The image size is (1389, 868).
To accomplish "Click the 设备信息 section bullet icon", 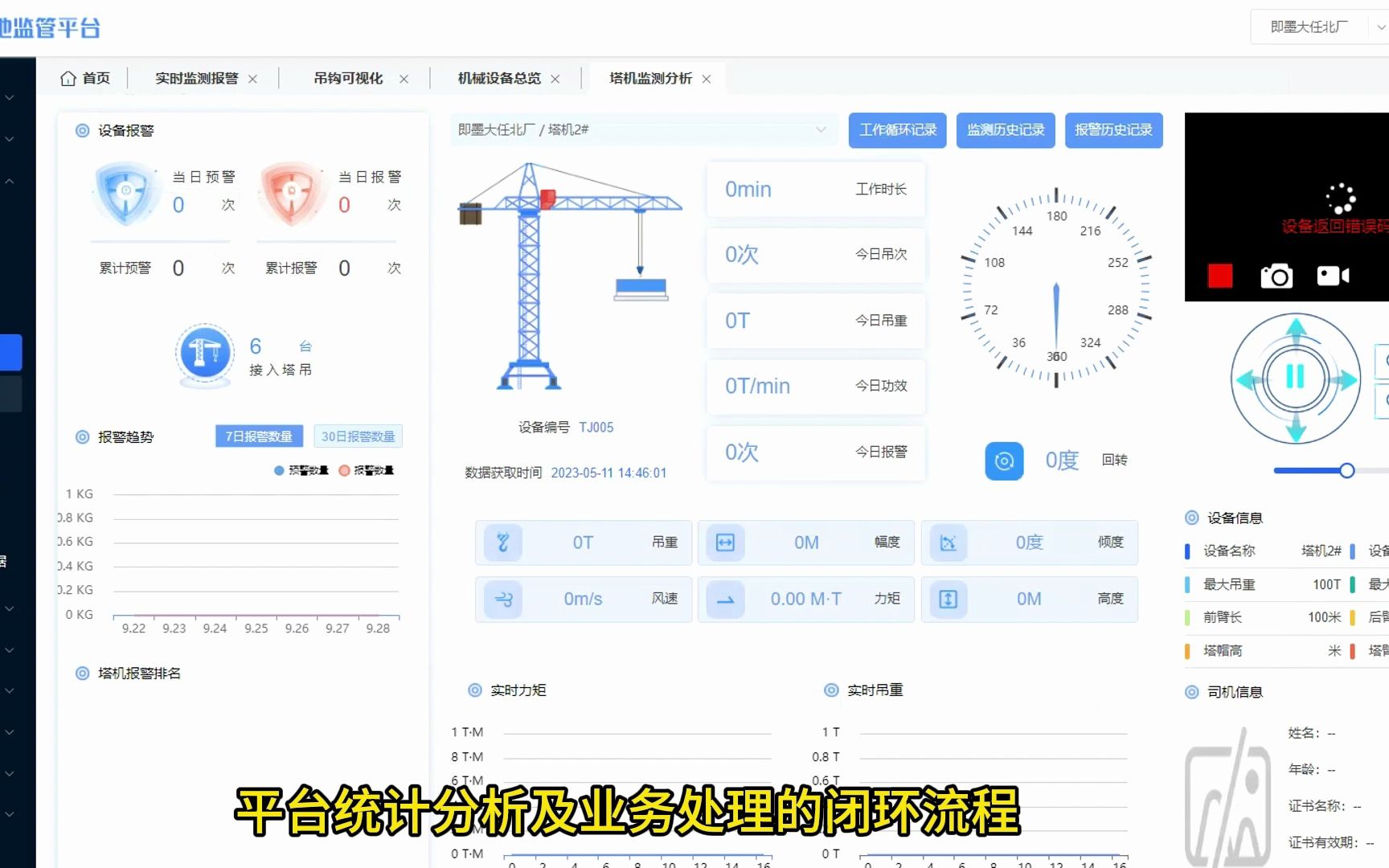I will coord(1191,518).
